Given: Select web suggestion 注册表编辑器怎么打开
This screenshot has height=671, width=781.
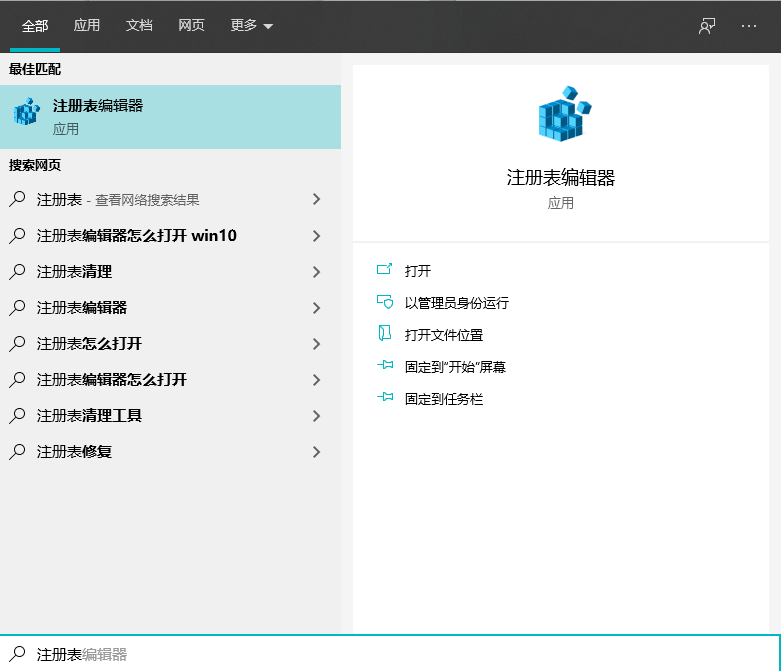Looking at the screenshot, I should coord(112,380).
